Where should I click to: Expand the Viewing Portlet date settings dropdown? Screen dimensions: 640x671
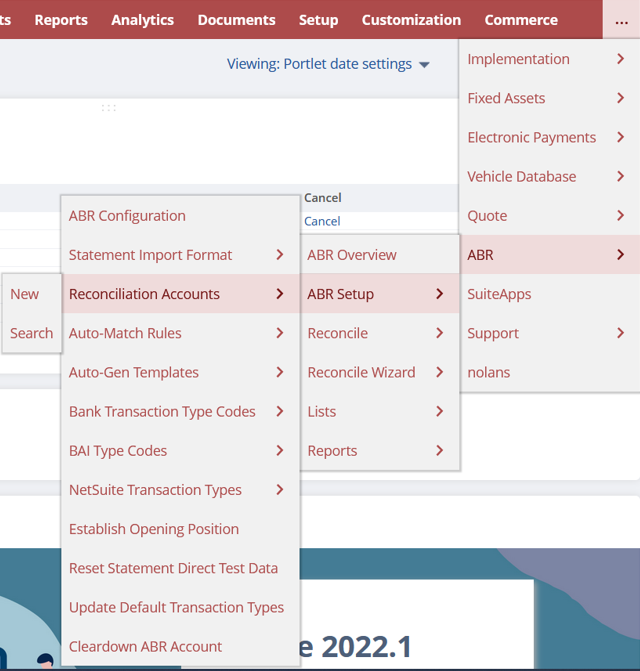[328, 64]
